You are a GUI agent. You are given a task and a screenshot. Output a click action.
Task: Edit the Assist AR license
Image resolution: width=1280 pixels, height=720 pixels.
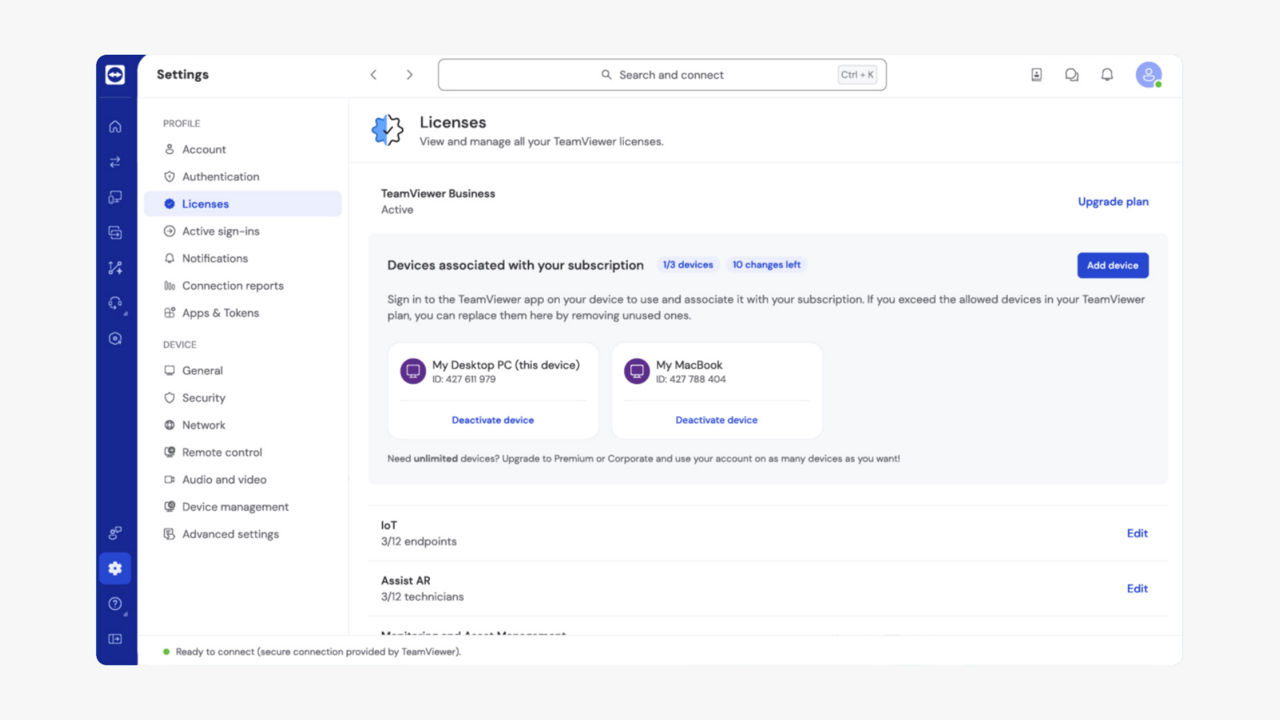point(1137,588)
